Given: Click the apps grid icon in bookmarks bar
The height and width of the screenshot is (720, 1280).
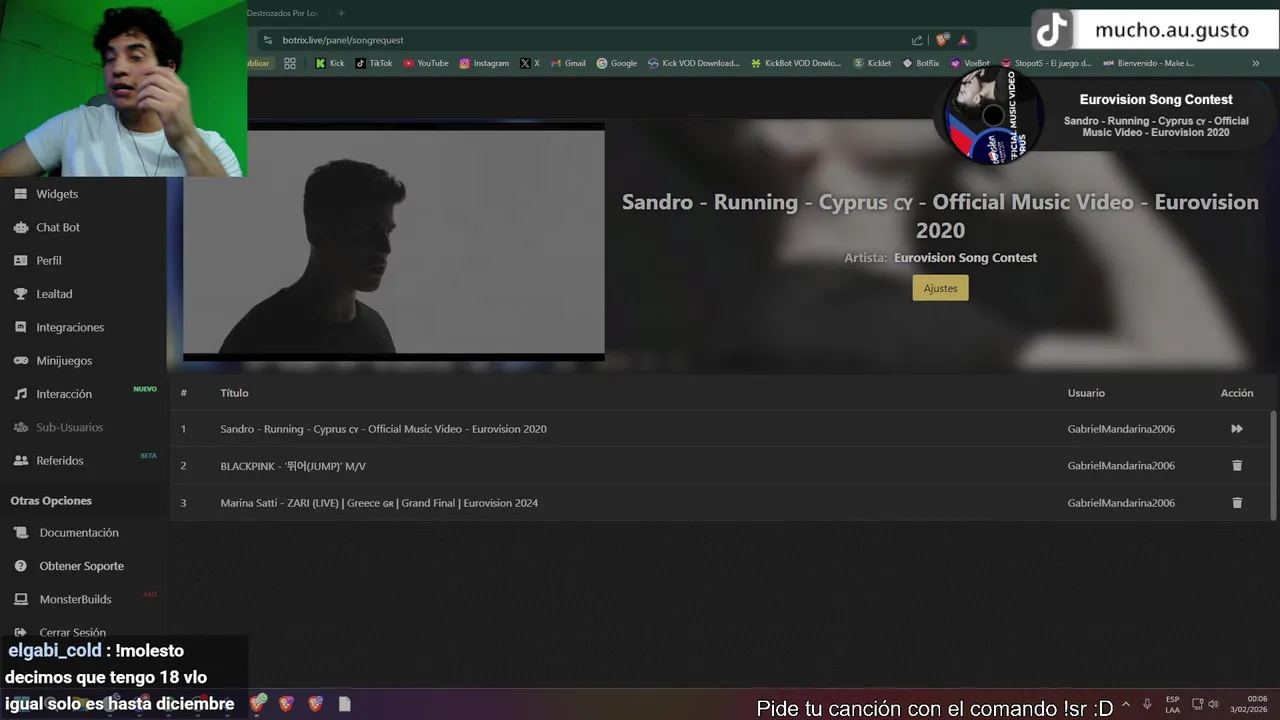Looking at the screenshot, I should [x=290, y=63].
